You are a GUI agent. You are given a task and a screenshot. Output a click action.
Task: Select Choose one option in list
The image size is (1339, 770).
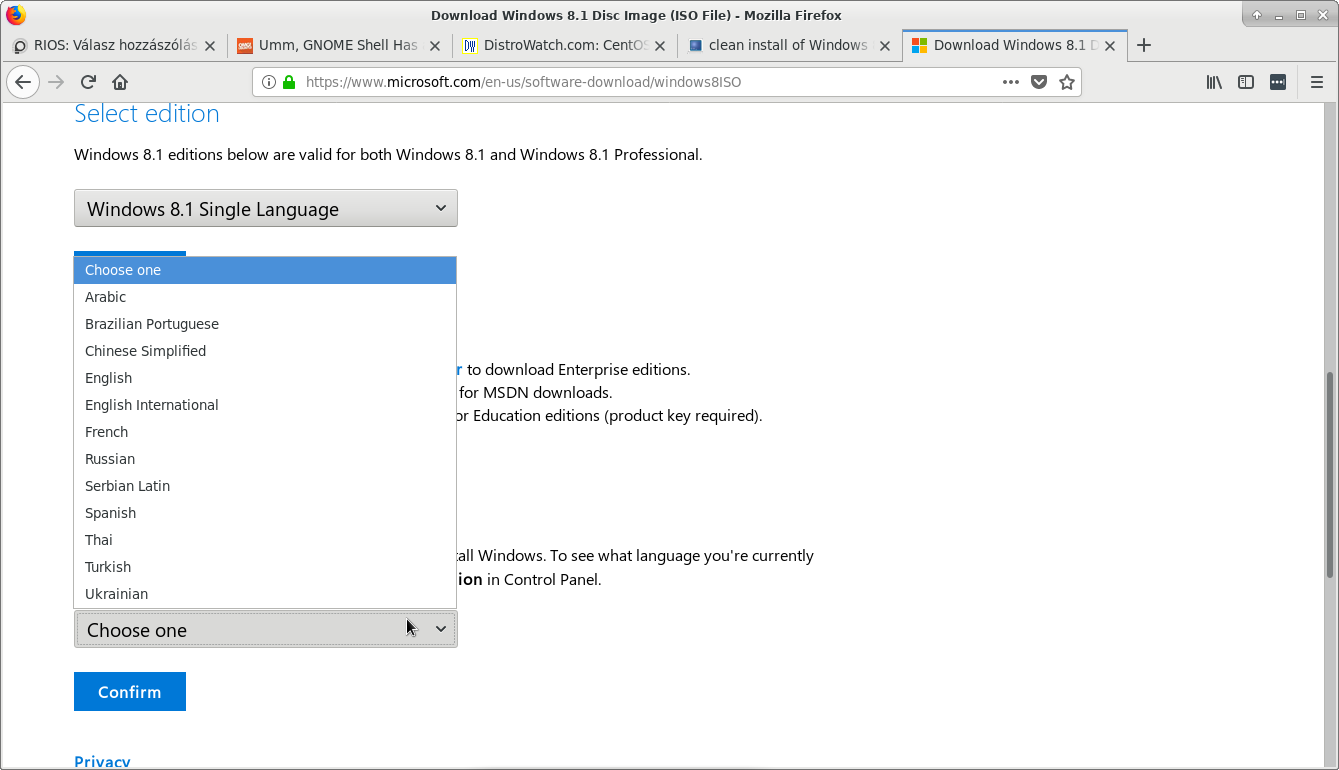click(x=265, y=270)
